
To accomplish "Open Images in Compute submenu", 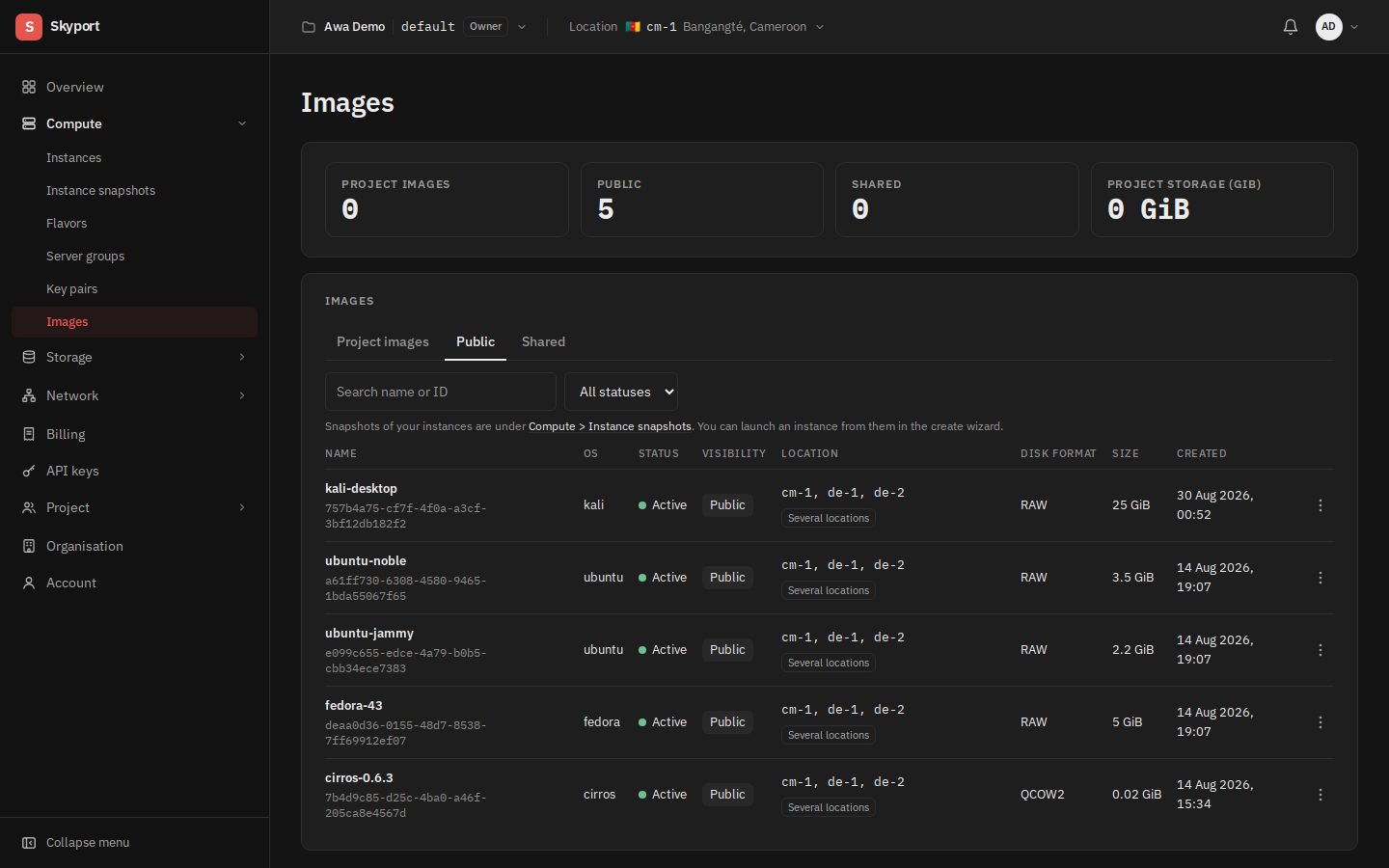I will pyautogui.click(x=134, y=322).
